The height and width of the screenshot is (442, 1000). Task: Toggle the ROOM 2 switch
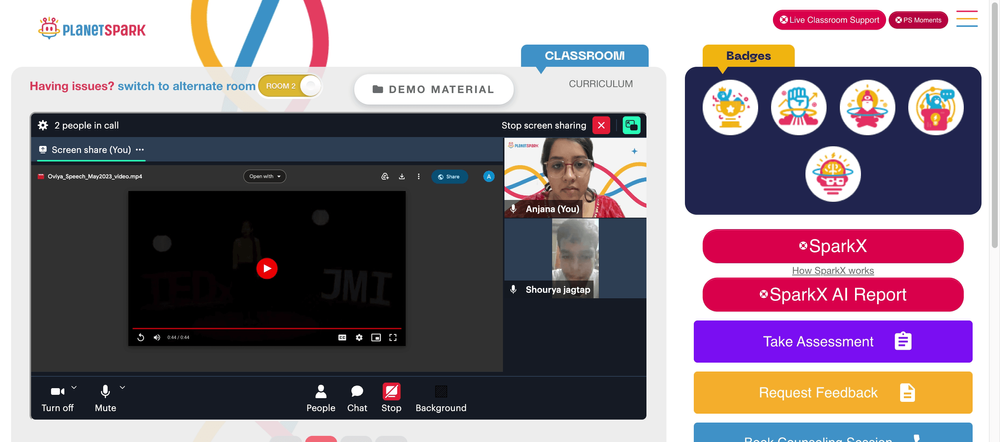coord(290,86)
